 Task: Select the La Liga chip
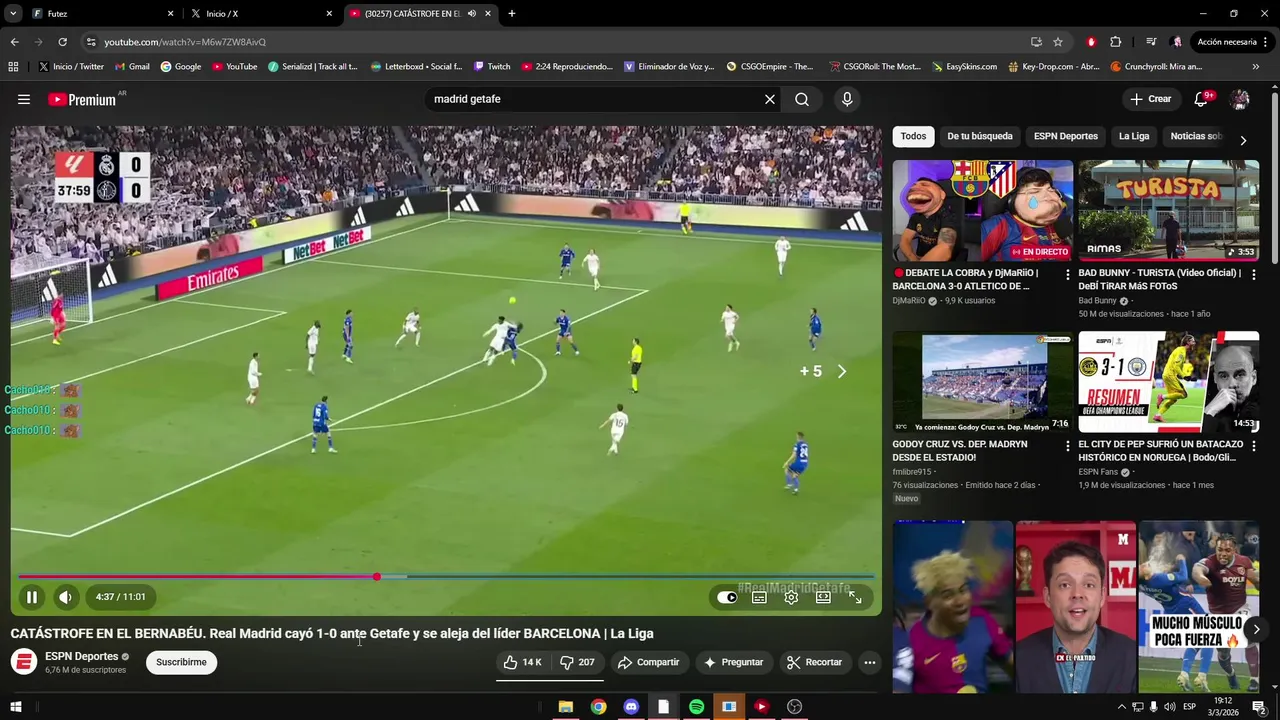(x=1134, y=136)
